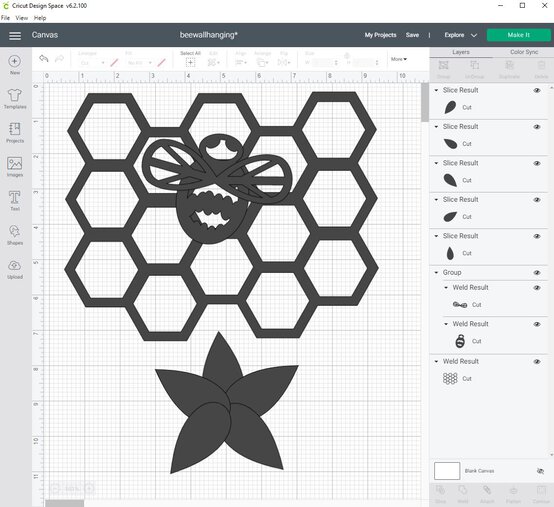Toggle Blank Canvas visibility eye
Viewport: 554px width, 507px height.
coord(540,471)
